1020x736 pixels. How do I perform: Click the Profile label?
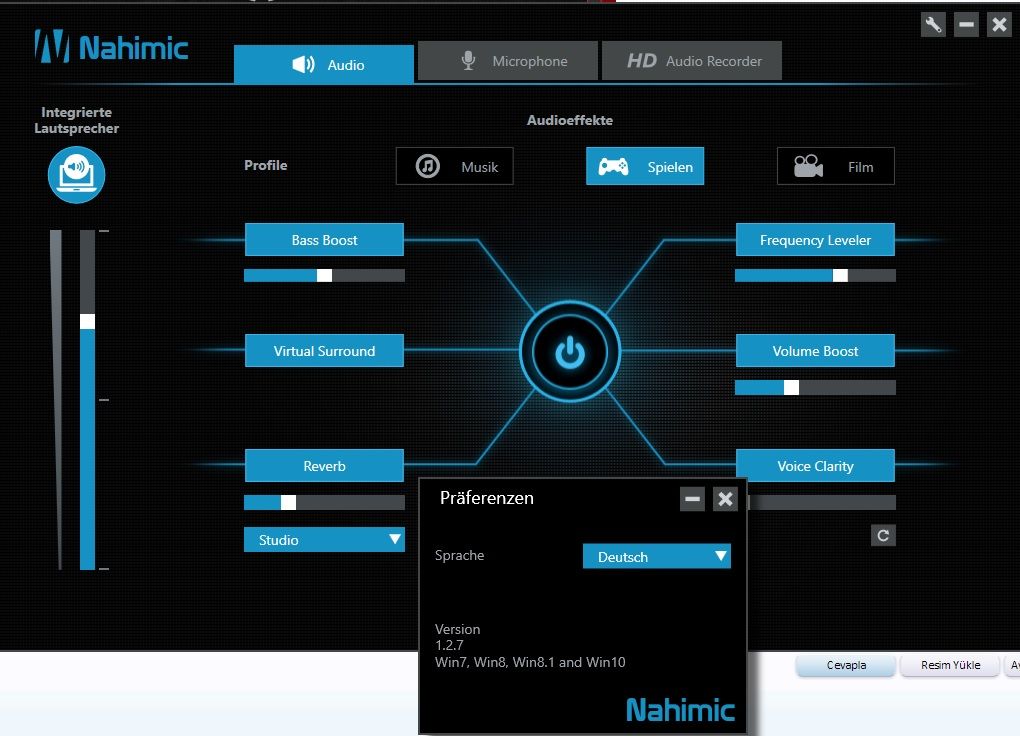265,165
